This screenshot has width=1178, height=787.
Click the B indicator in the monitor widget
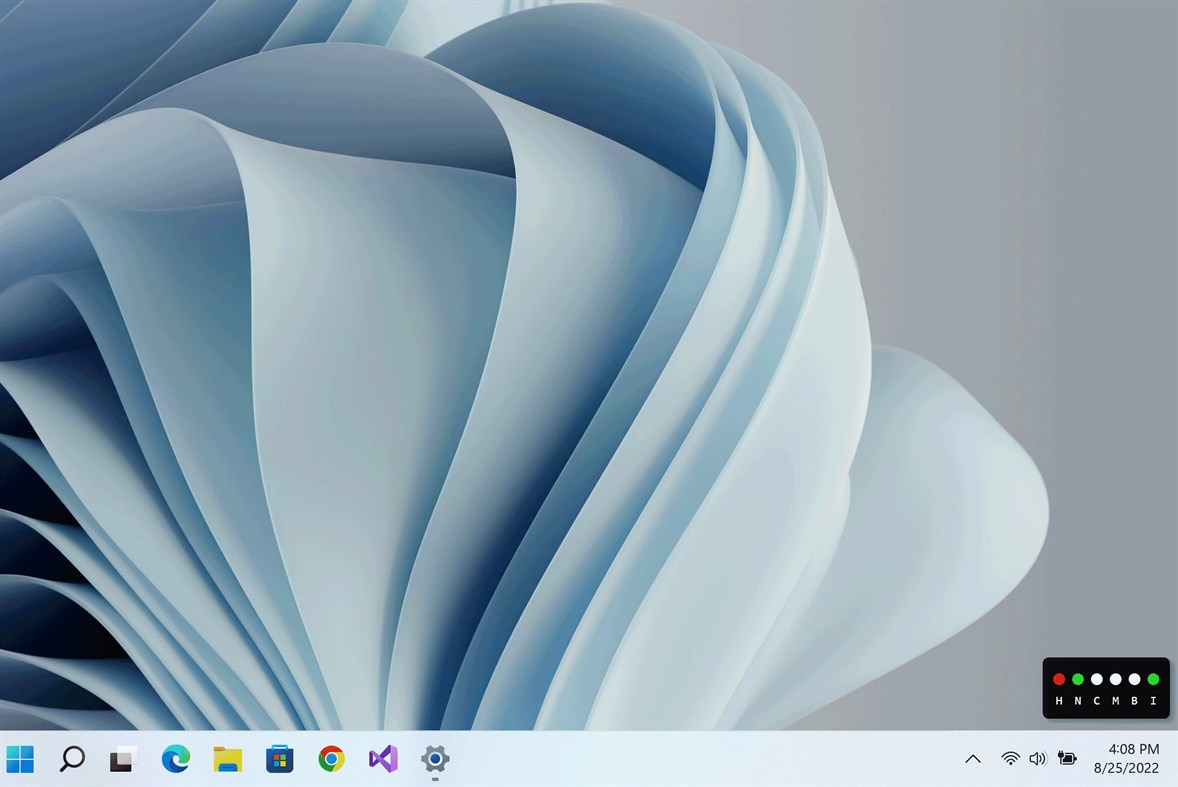[x=1135, y=678]
